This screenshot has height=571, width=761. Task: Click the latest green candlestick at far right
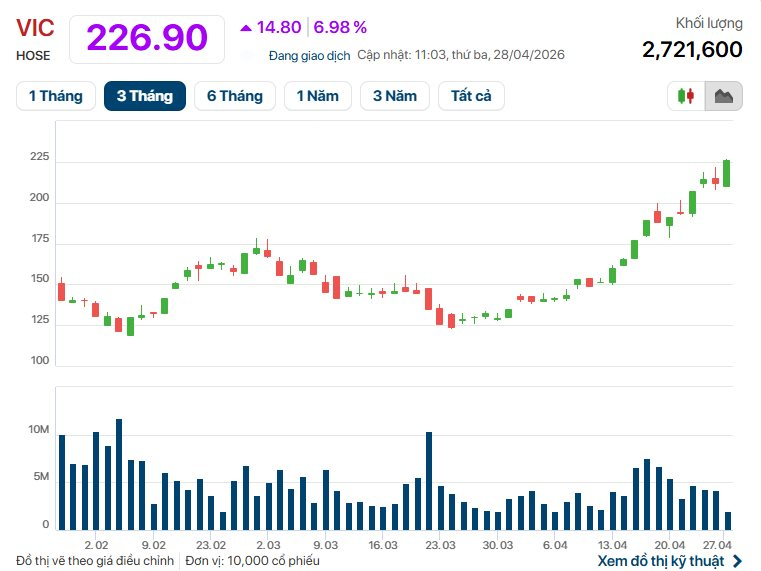click(x=727, y=173)
